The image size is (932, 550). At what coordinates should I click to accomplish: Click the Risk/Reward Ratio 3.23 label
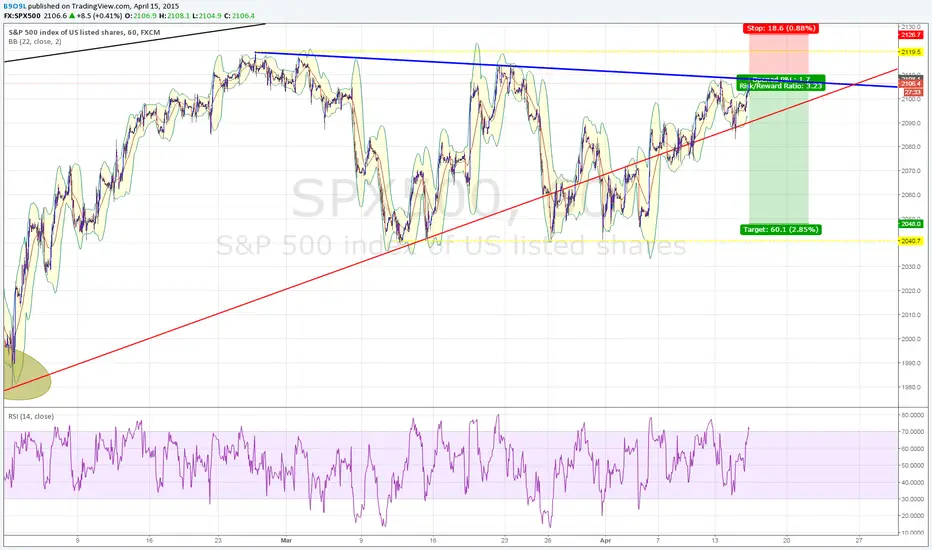click(781, 86)
